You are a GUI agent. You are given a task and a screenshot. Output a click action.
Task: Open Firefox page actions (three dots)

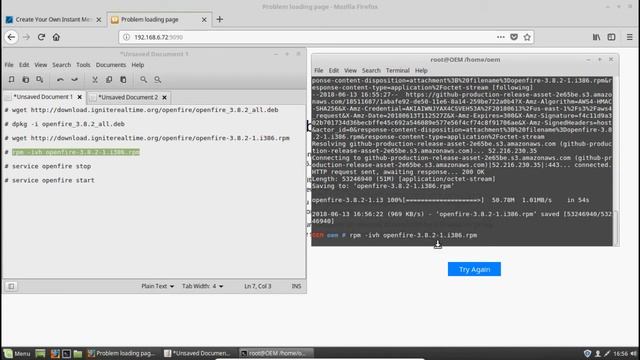(x=501, y=37)
